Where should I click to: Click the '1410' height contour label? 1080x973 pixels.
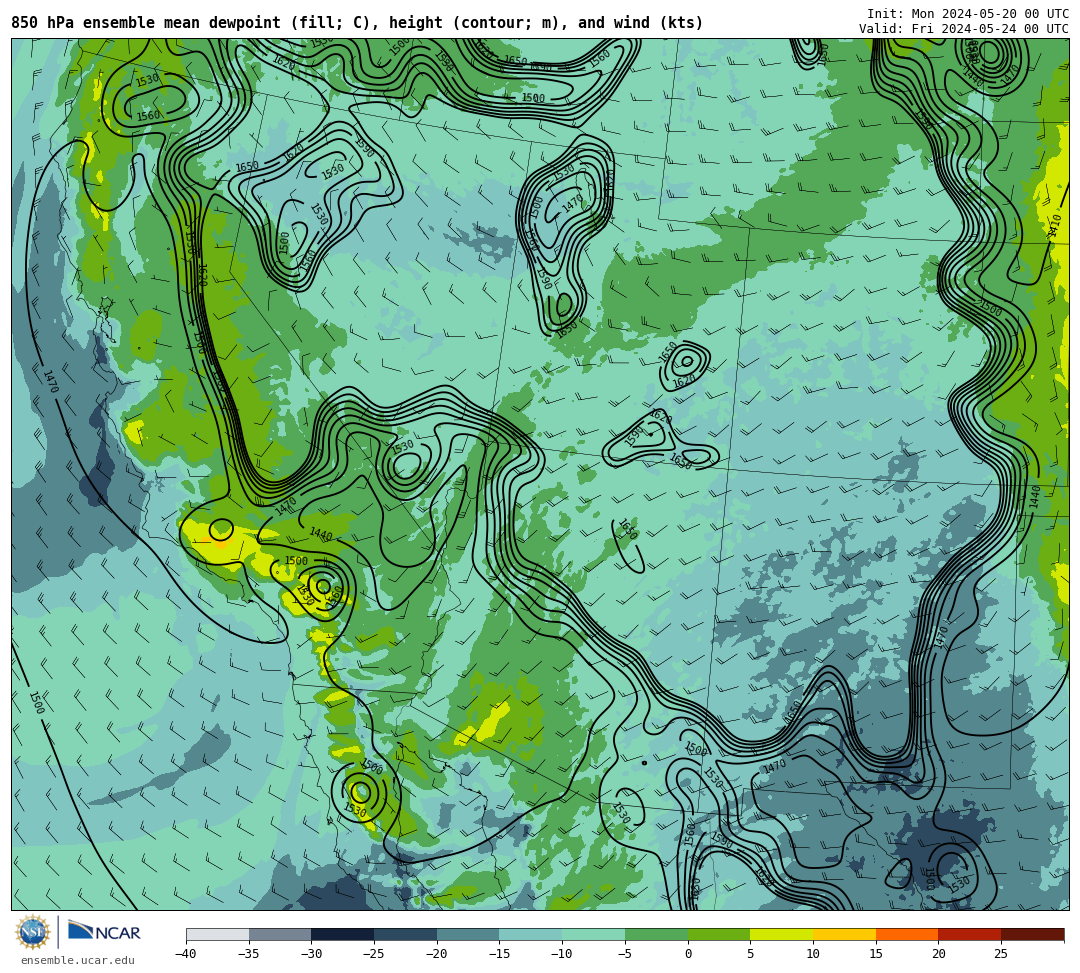coord(1055,227)
